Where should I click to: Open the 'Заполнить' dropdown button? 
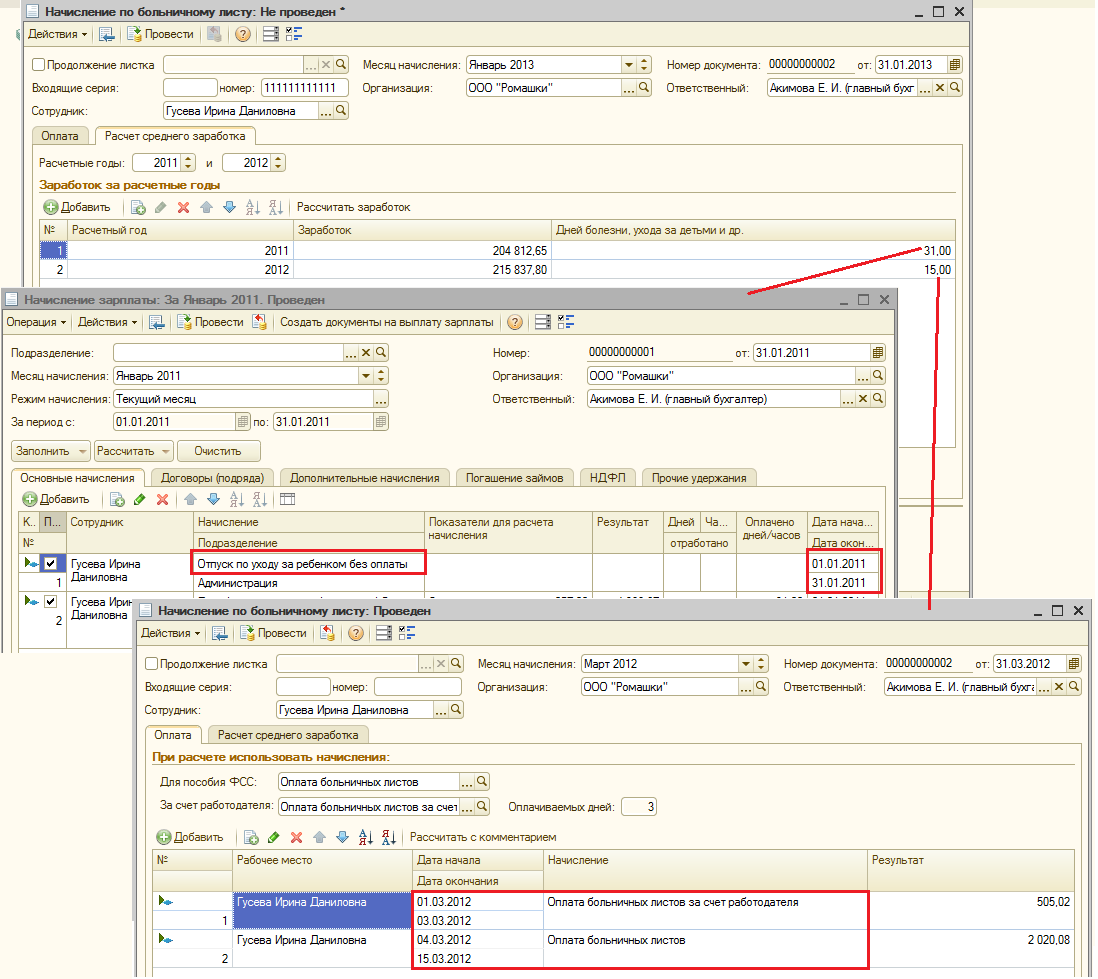[51, 451]
